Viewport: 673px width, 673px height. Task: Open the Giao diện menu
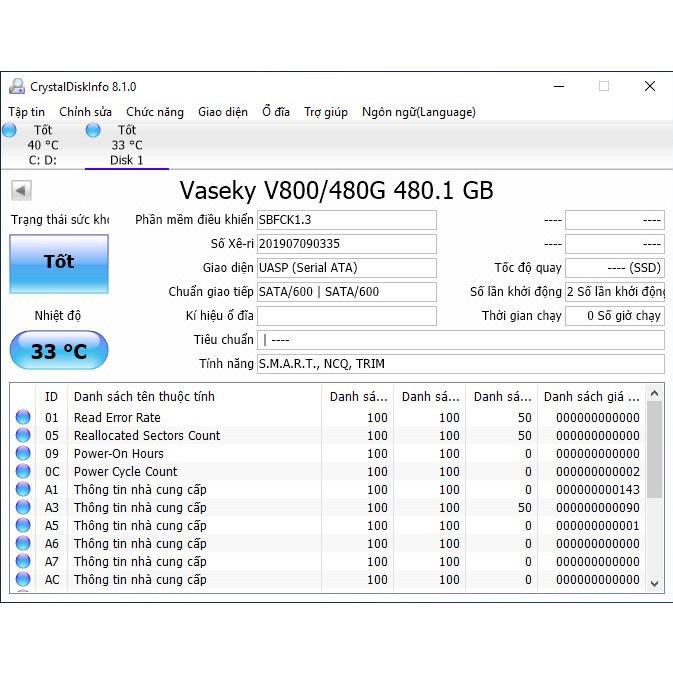click(x=223, y=112)
